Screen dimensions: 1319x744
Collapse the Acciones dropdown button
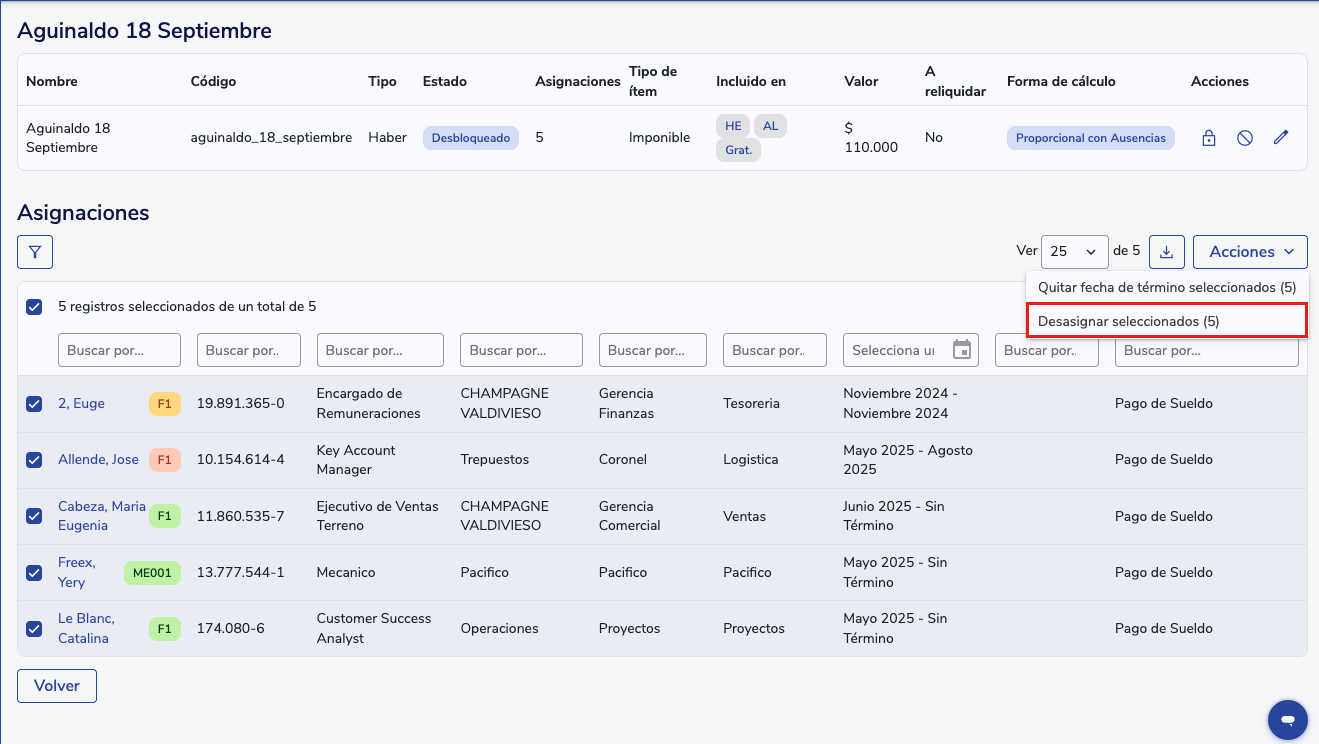coord(1249,252)
